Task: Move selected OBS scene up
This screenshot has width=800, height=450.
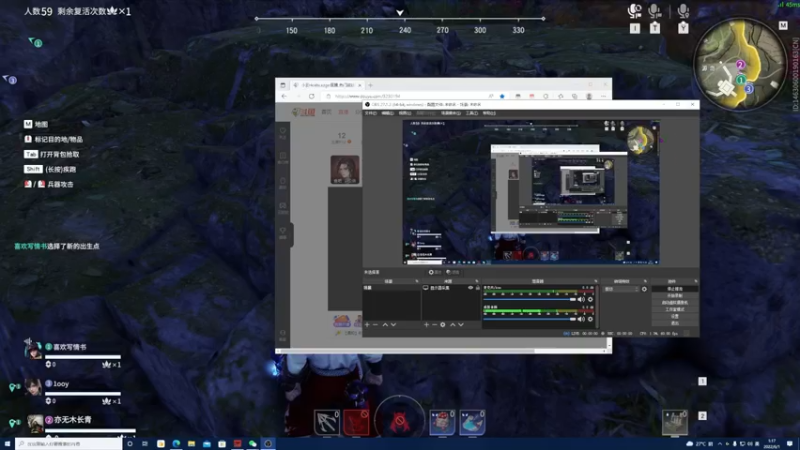Action: click(x=385, y=324)
